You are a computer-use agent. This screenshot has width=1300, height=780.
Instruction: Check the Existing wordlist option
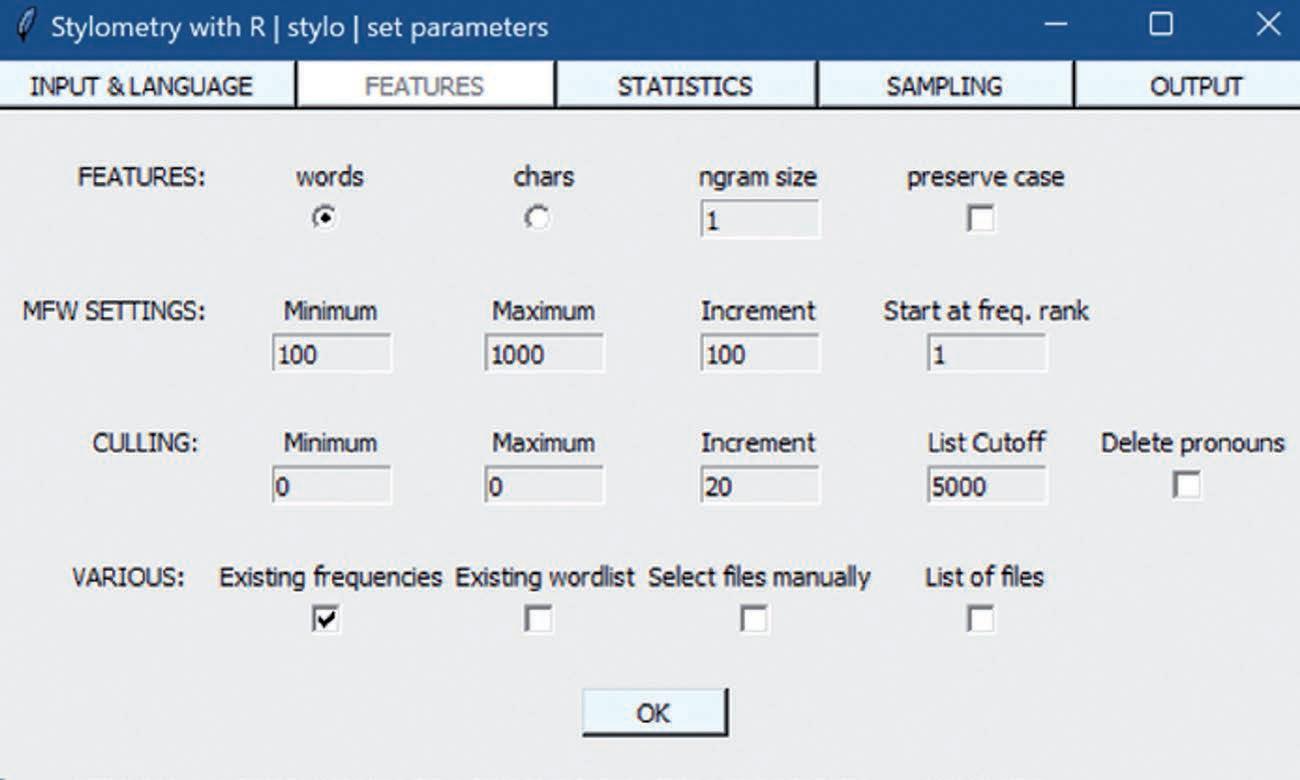(x=538, y=620)
